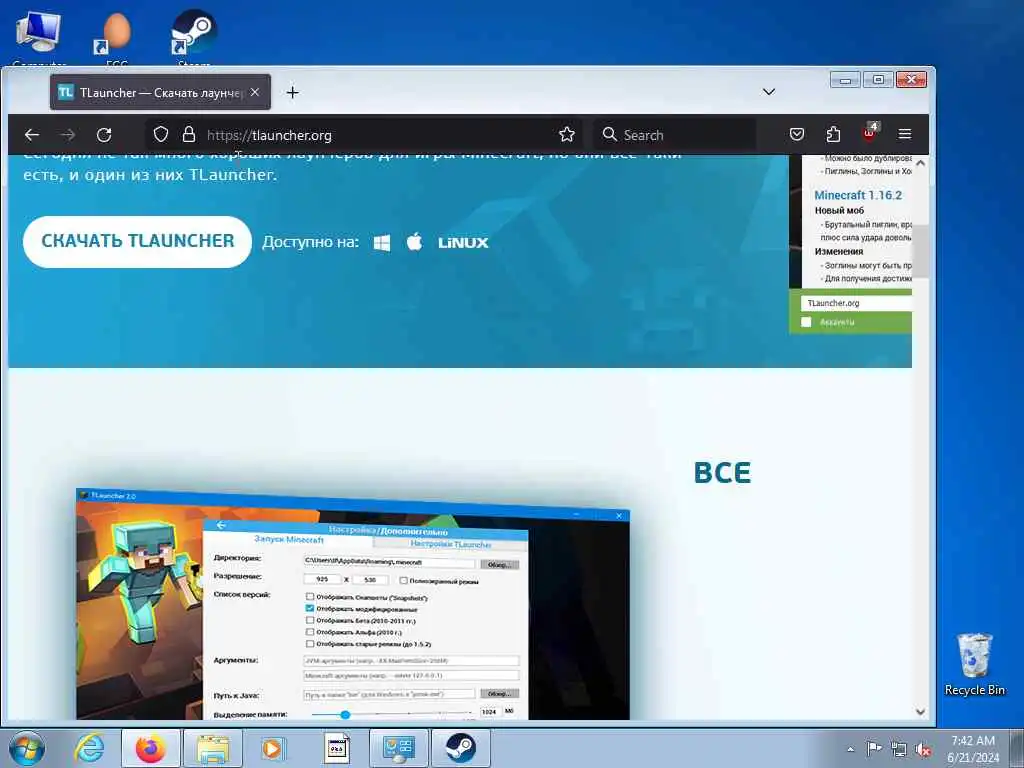Open the Minecraft 1.16.2 heading link

click(x=857, y=195)
